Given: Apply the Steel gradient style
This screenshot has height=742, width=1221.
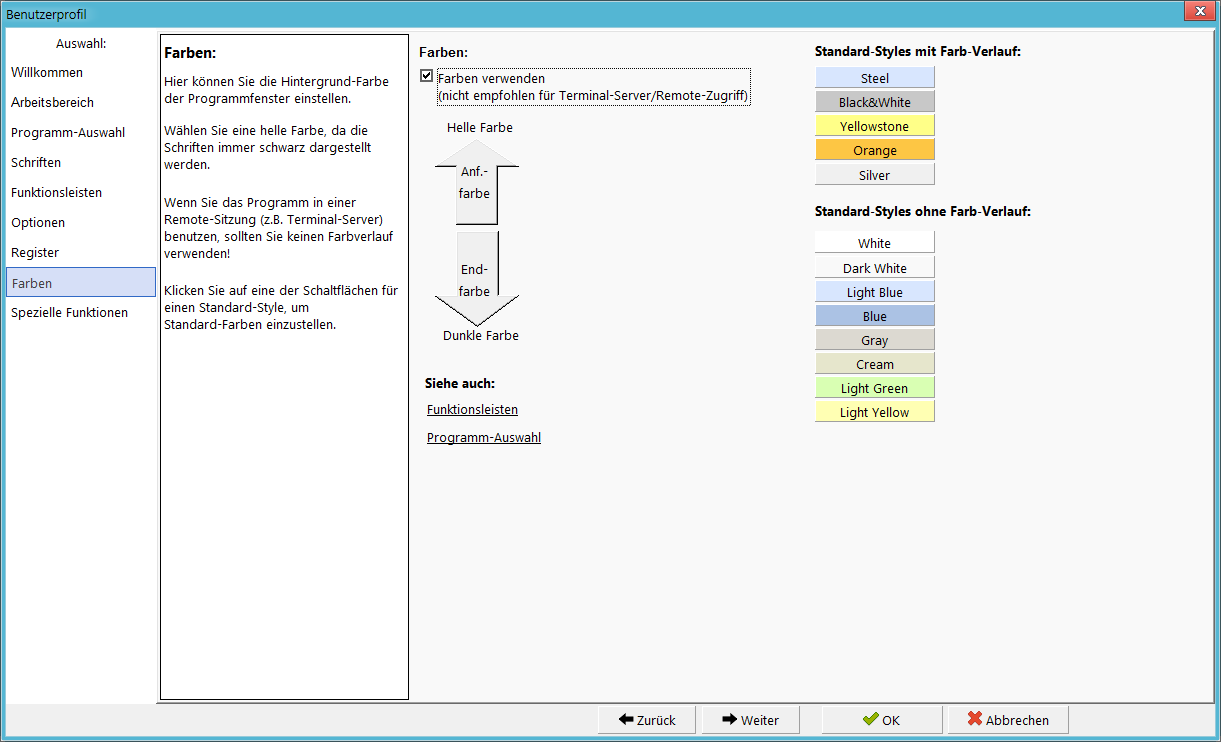Looking at the screenshot, I should pyautogui.click(x=874, y=78).
